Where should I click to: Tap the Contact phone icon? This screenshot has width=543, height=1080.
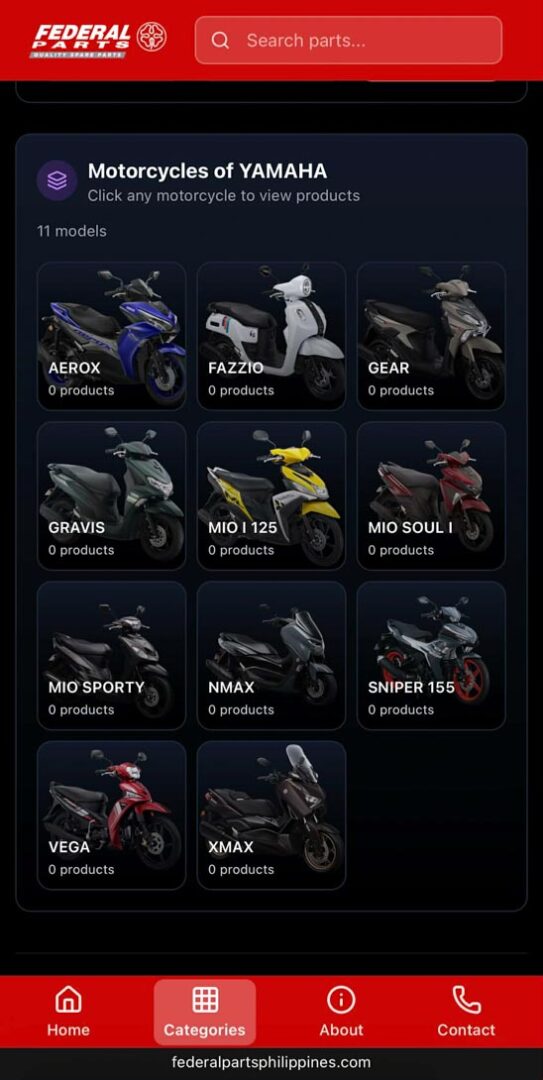pos(466,999)
